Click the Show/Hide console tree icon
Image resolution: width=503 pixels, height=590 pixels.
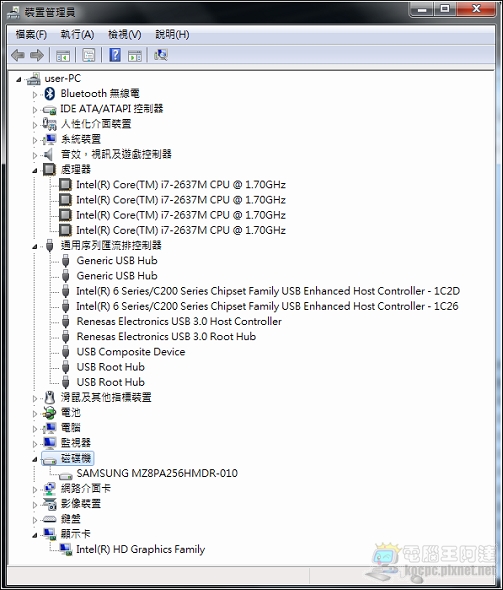pos(63,56)
